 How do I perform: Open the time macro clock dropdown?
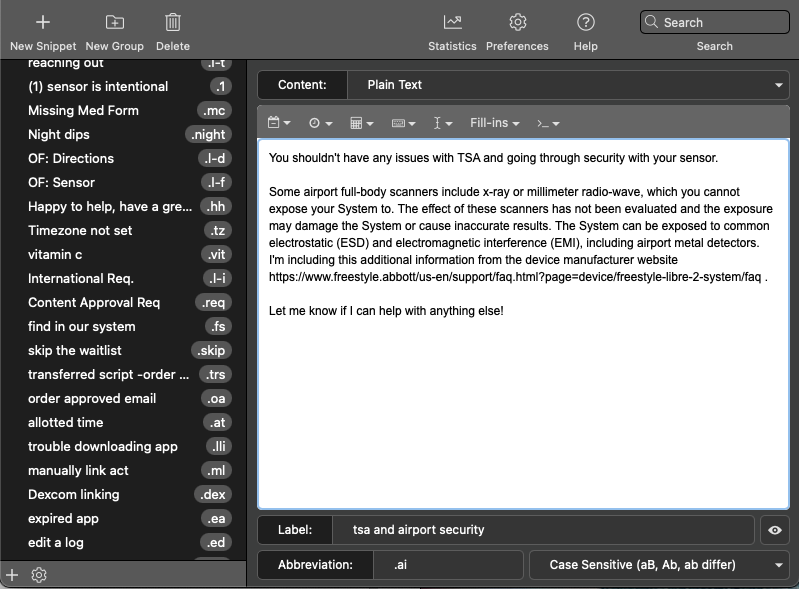point(321,123)
